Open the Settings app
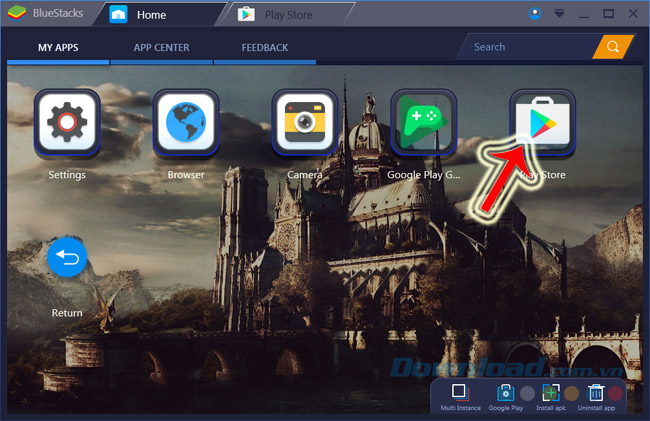Image resolution: width=650 pixels, height=421 pixels. pyautogui.click(x=67, y=122)
